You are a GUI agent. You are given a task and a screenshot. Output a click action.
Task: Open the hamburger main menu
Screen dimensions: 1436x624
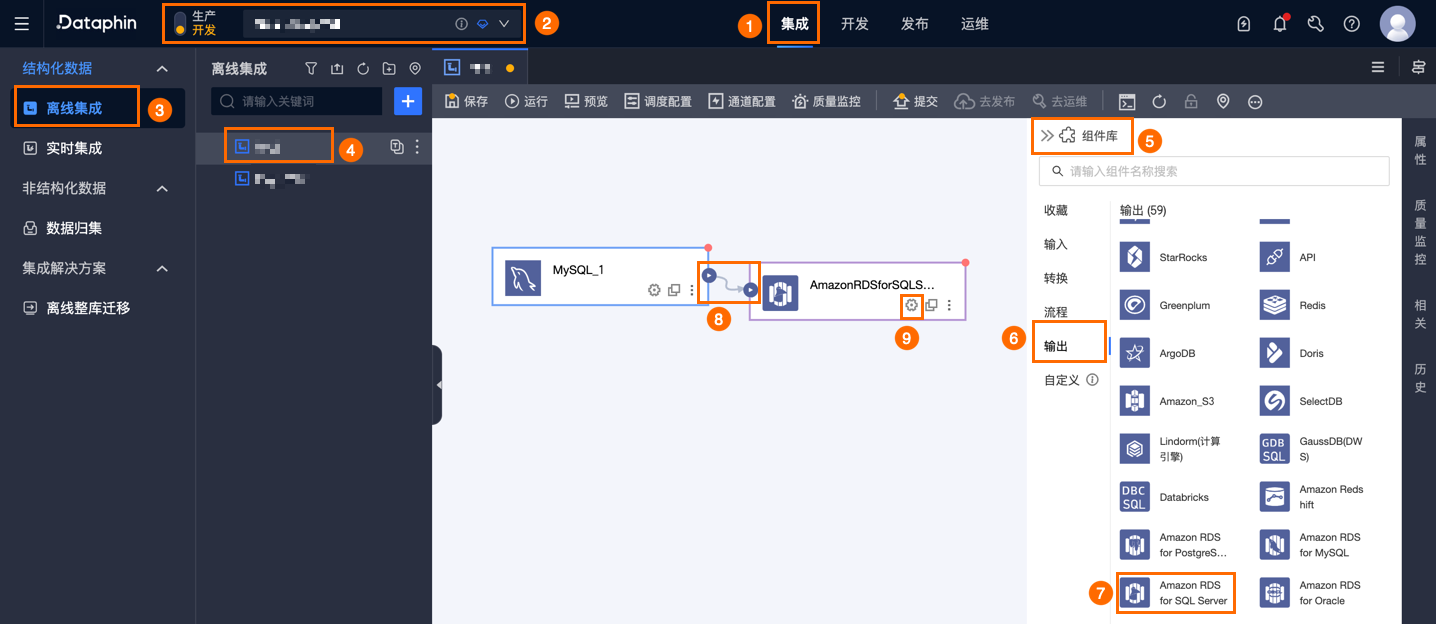click(22, 23)
